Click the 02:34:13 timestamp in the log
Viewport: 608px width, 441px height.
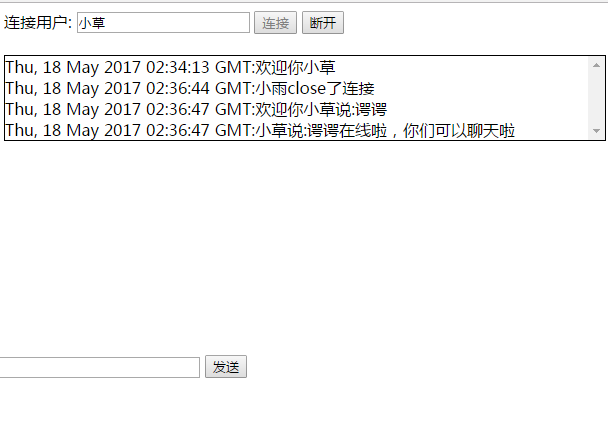click(178, 67)
